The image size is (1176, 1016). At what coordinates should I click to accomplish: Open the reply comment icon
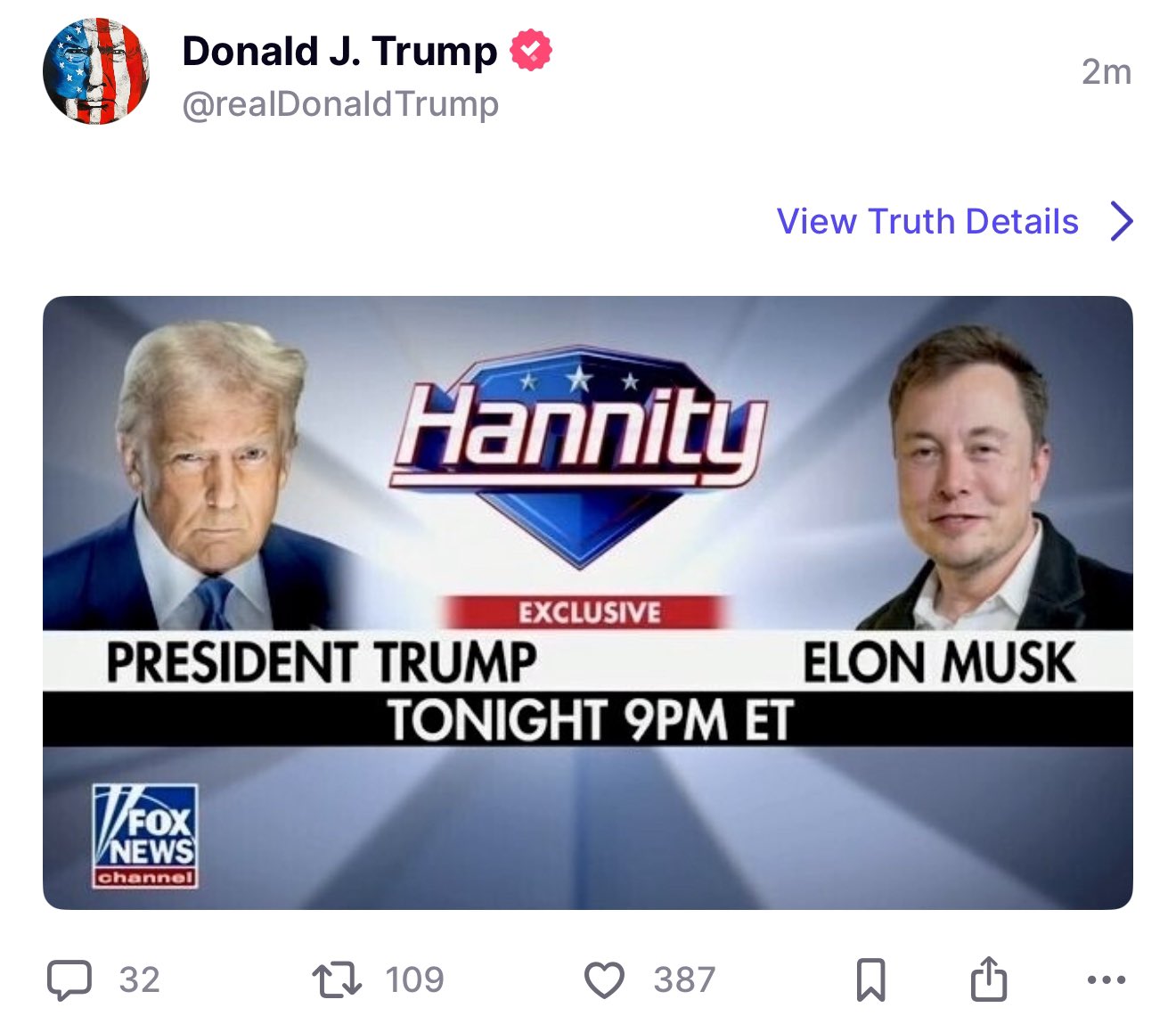[74, 979]
